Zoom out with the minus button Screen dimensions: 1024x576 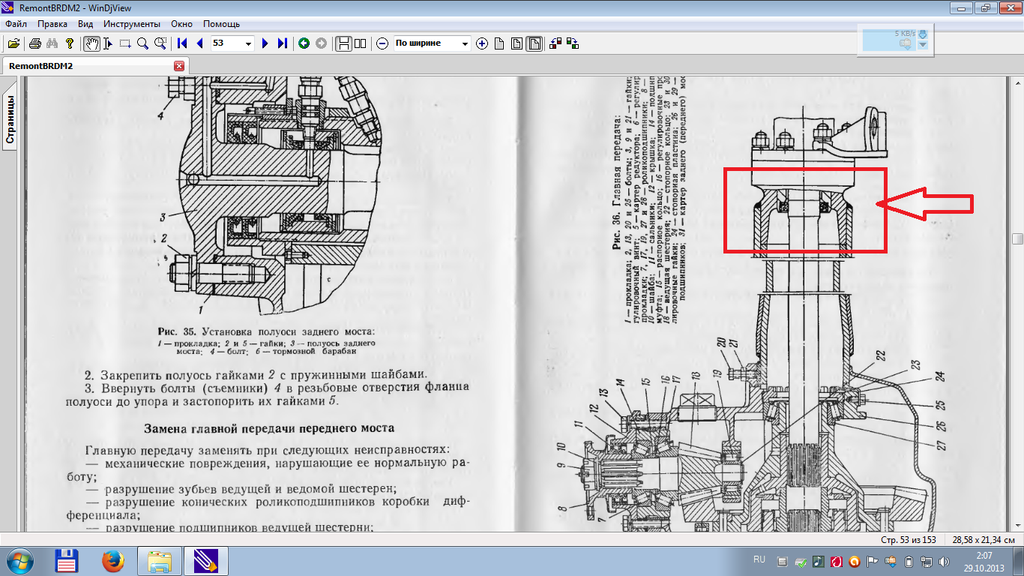pos(383,43)
